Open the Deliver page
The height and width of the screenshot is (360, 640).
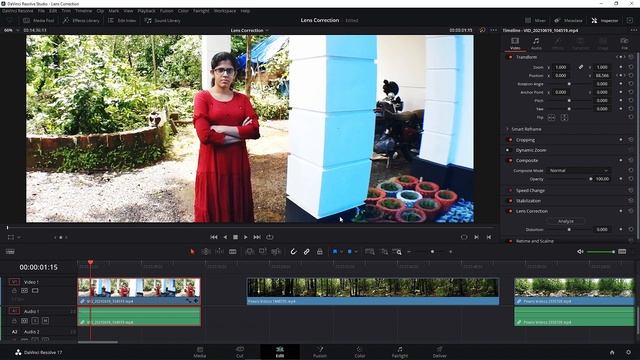coord(439,352)
